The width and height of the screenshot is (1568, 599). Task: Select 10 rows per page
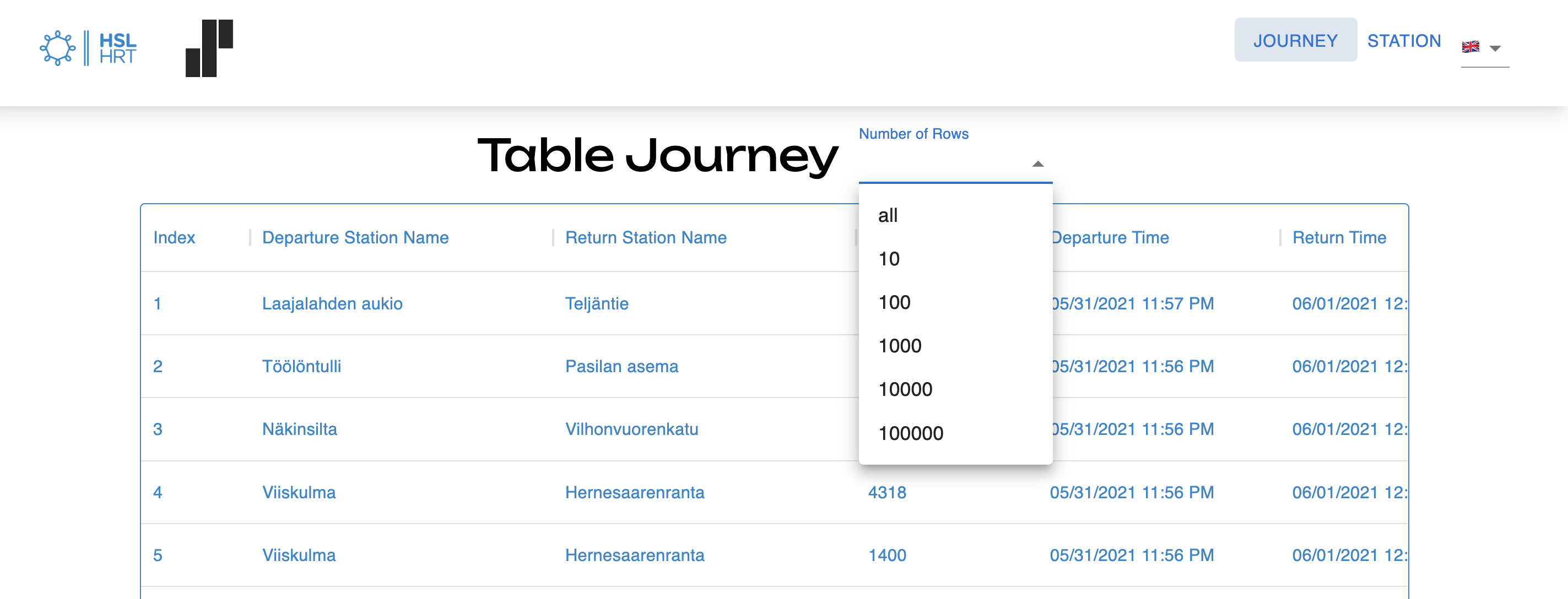(889, 258)
